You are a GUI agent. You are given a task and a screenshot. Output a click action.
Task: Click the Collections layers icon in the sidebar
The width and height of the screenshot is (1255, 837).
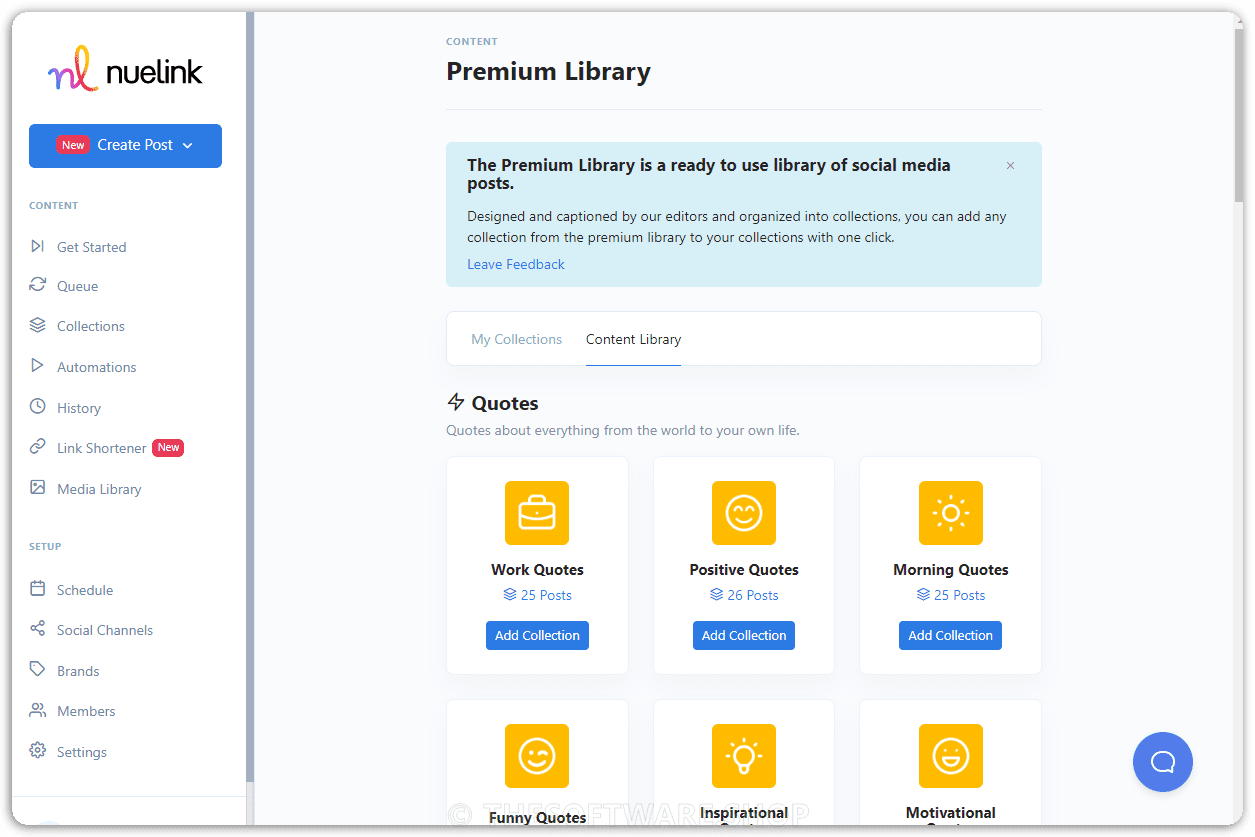[x=37, y=325]
